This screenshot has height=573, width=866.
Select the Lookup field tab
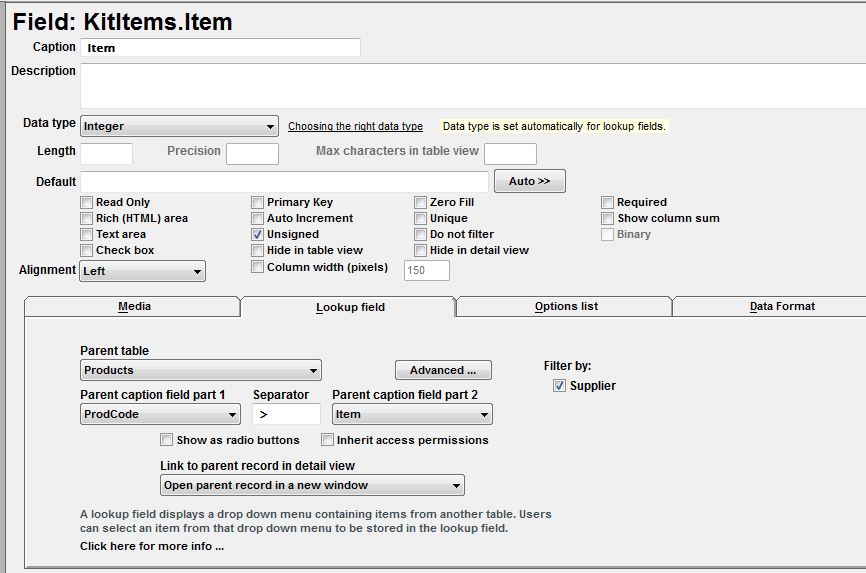(x=348, y=307)
